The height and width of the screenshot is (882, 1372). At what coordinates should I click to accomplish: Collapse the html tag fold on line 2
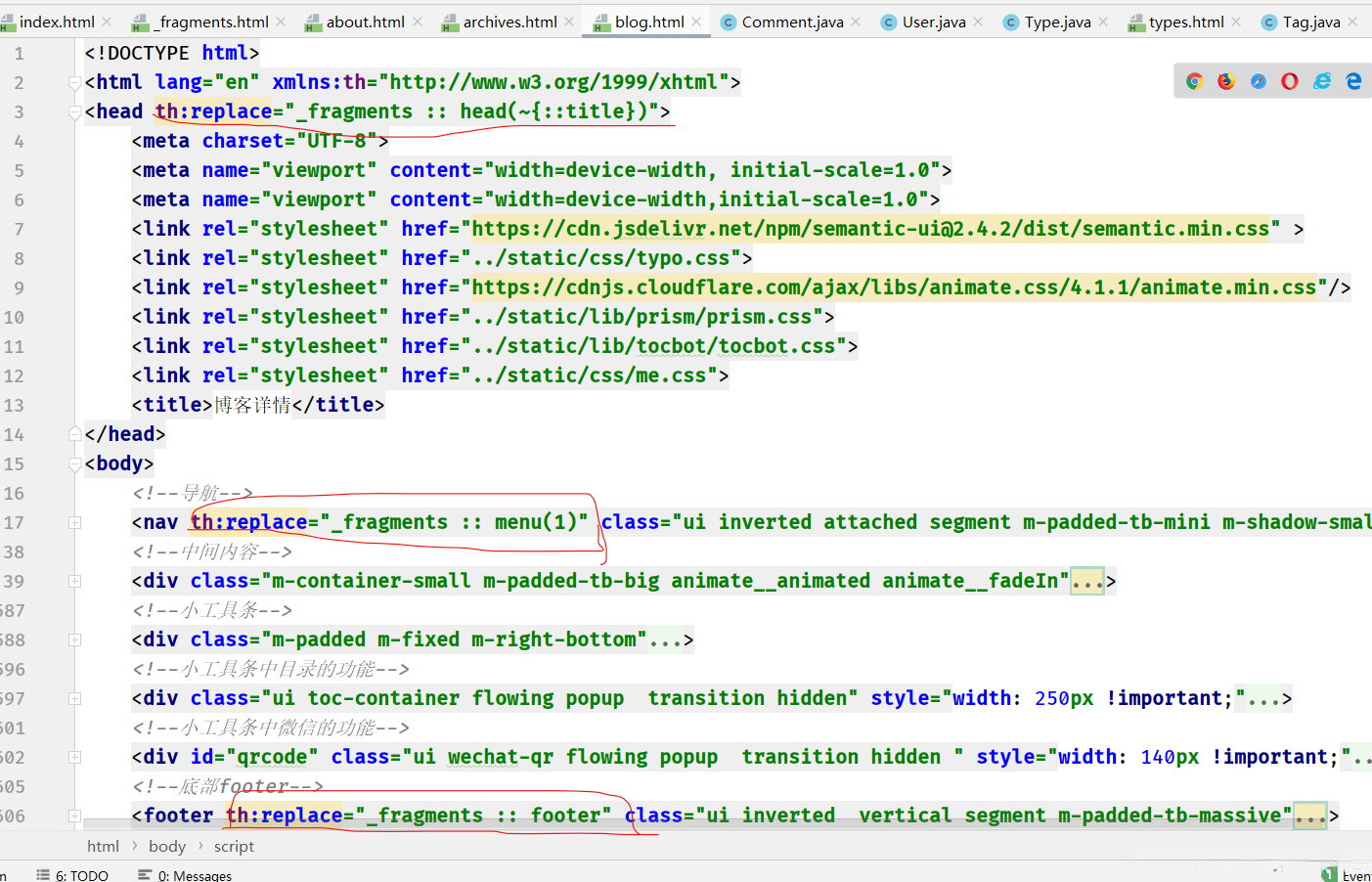[x=74, y=83]
